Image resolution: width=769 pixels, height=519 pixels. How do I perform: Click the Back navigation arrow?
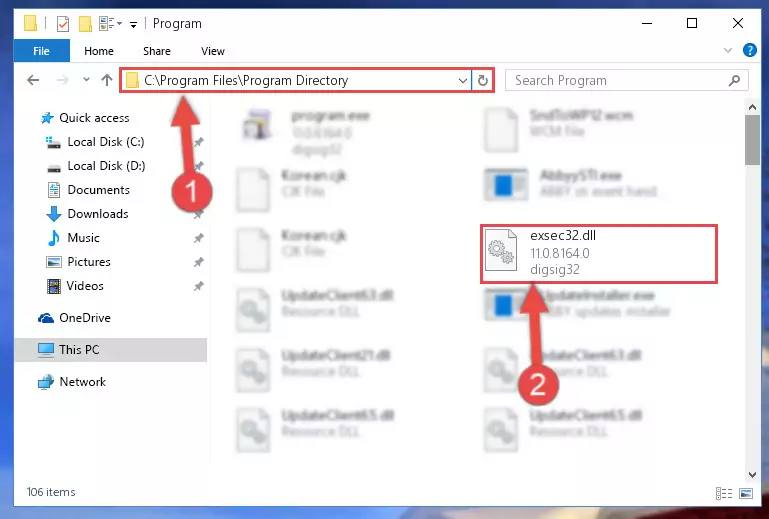33,80
